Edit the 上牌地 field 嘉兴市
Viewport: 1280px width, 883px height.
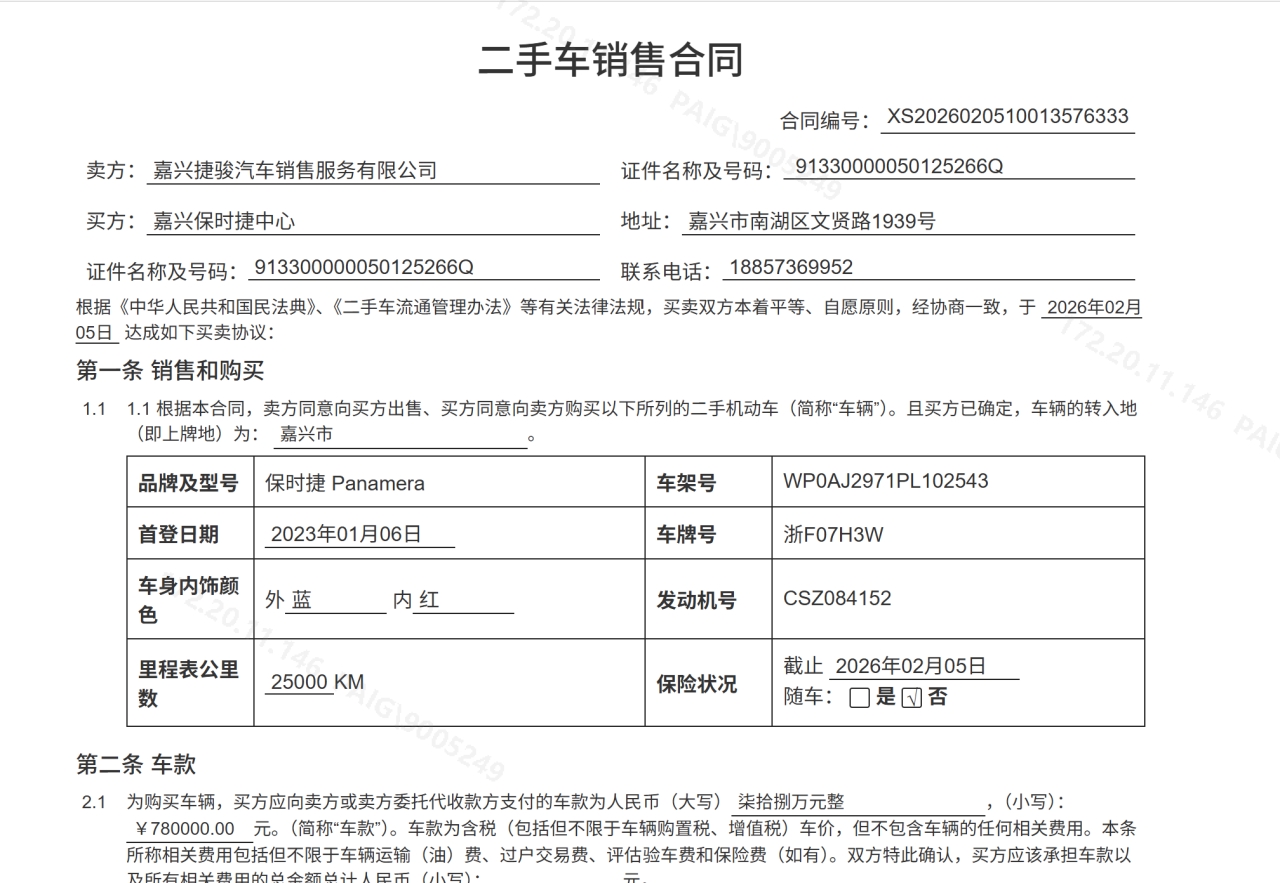(x=400, y=435)
